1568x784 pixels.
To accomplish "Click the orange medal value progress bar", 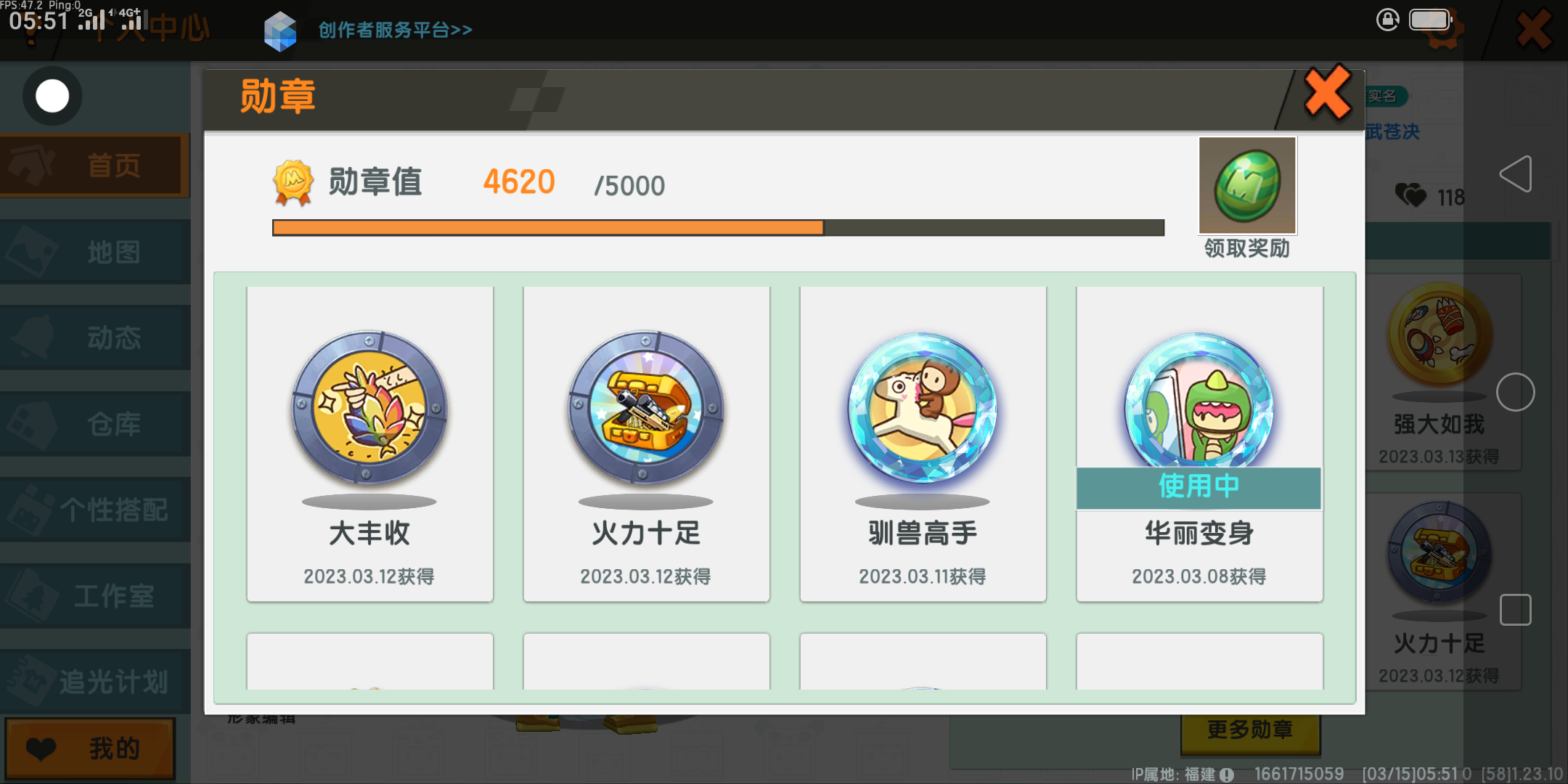I will (x=718, y=228).
